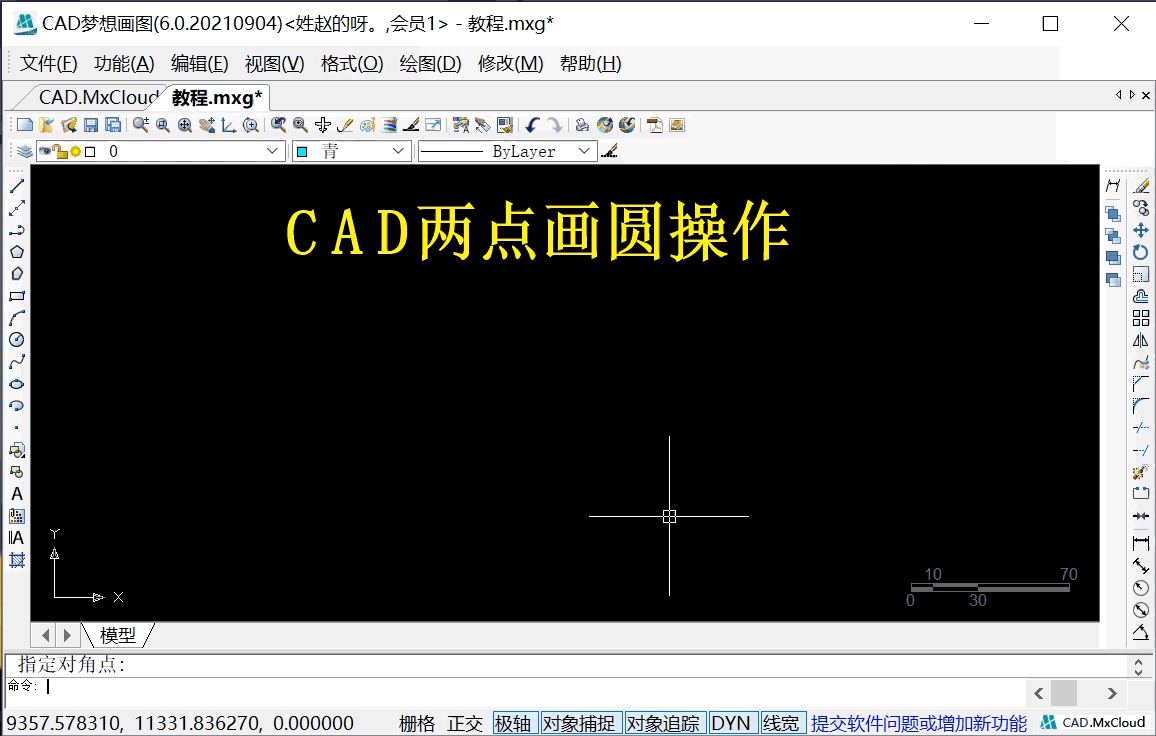Click the 提交软件问题或增加新功能 link
The width and height of the screenshot is (1156, 736).
917,722
